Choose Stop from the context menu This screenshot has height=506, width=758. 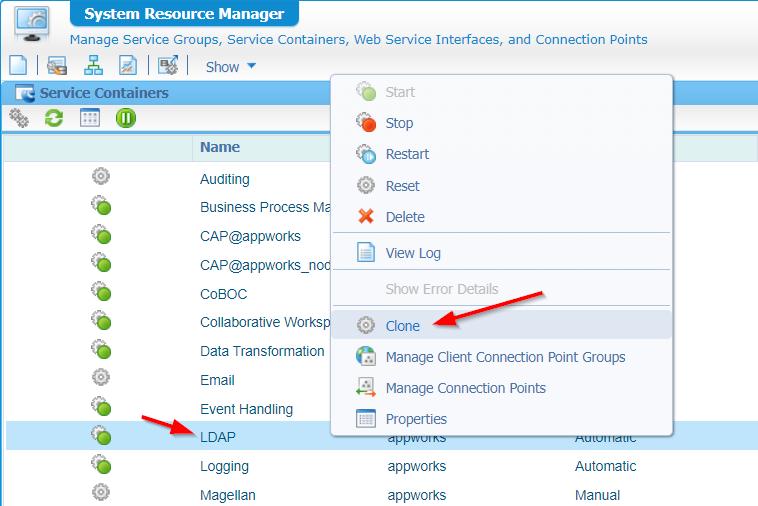399,123
